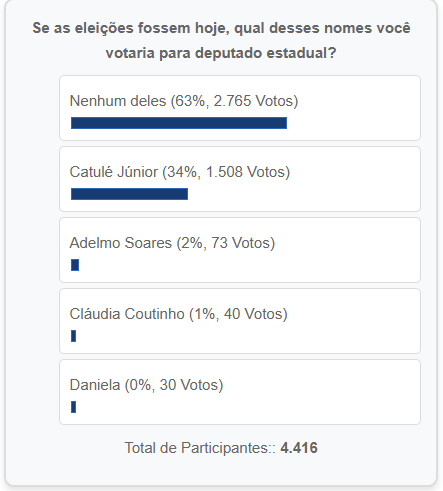Click the Total de Participantes label
443x491 pixels.
point(200,448)
